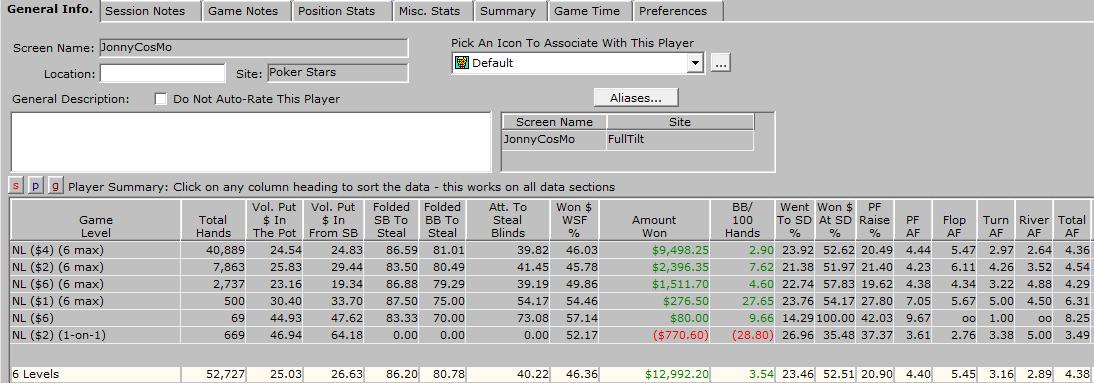This screenshot has height=383, width=1094.
Task: Sort by Total AF column header
Action: click(1072, 220)
